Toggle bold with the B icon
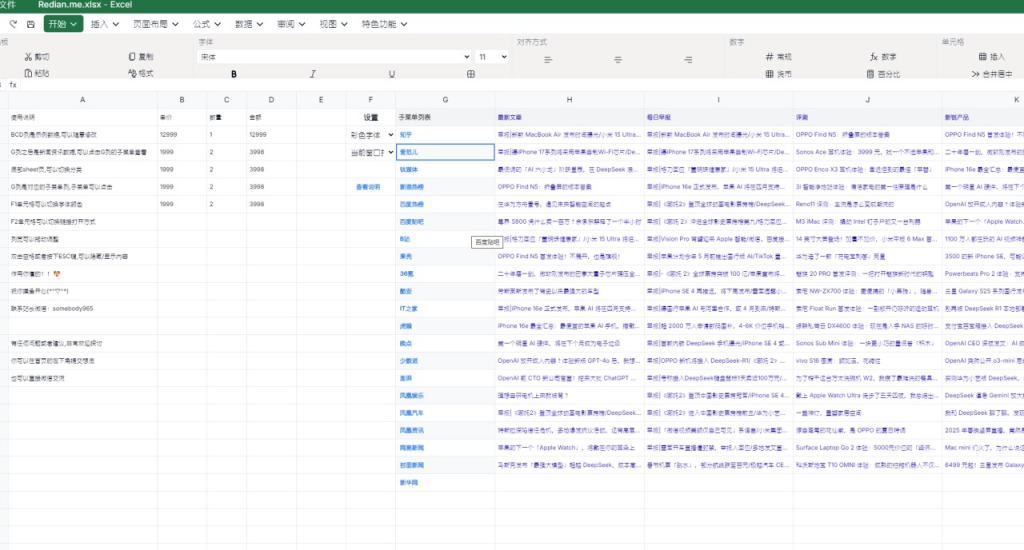This screenshot has width=1024, height=550. (x=234, y=74)
